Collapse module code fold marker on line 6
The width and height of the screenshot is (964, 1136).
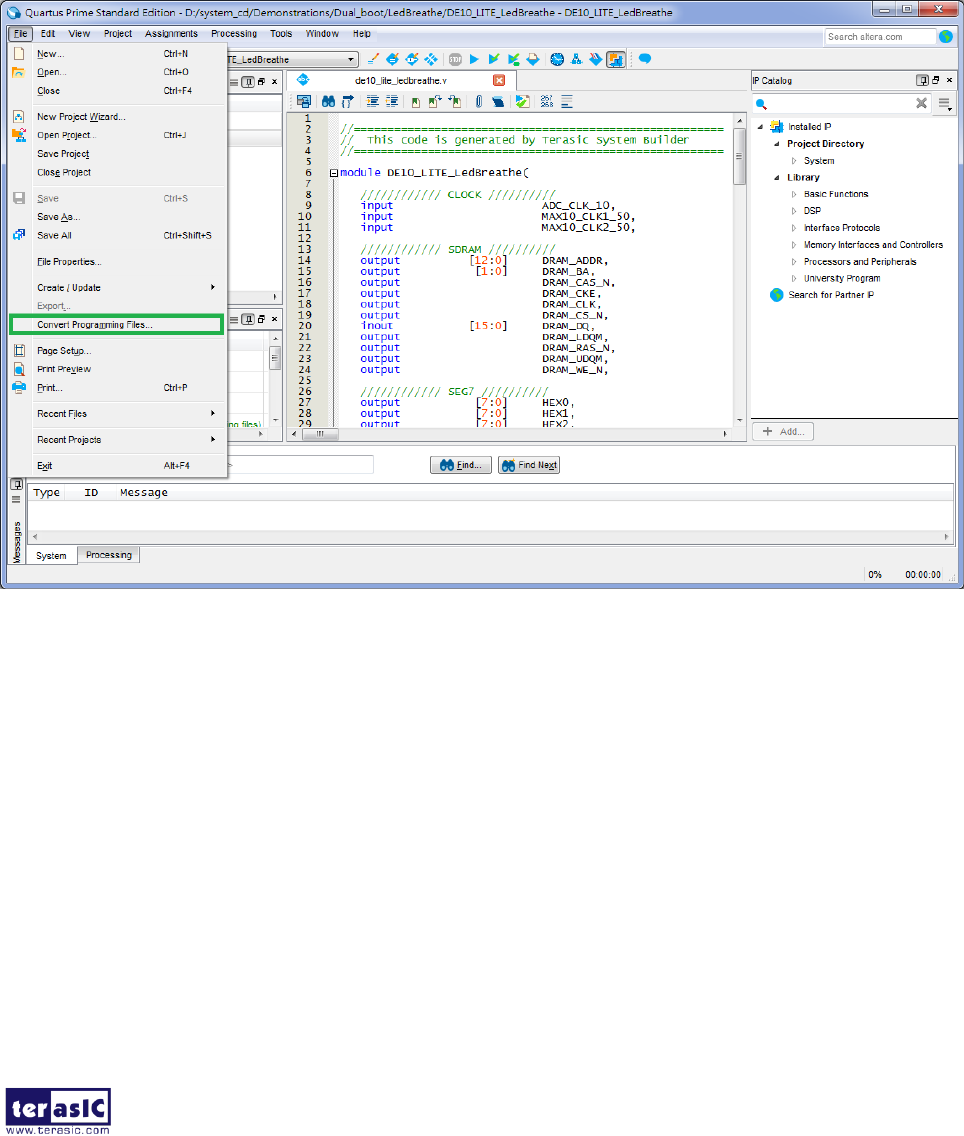(x=334, y=173)
